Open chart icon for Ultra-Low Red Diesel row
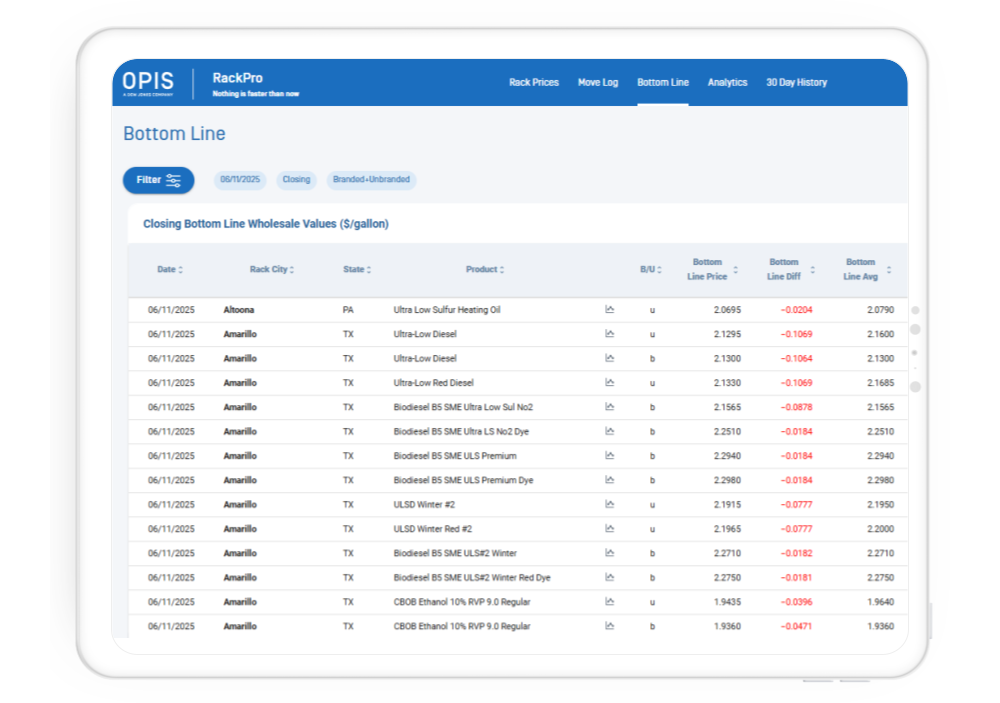Viewport: 1000px width, 703px height. 610,383
